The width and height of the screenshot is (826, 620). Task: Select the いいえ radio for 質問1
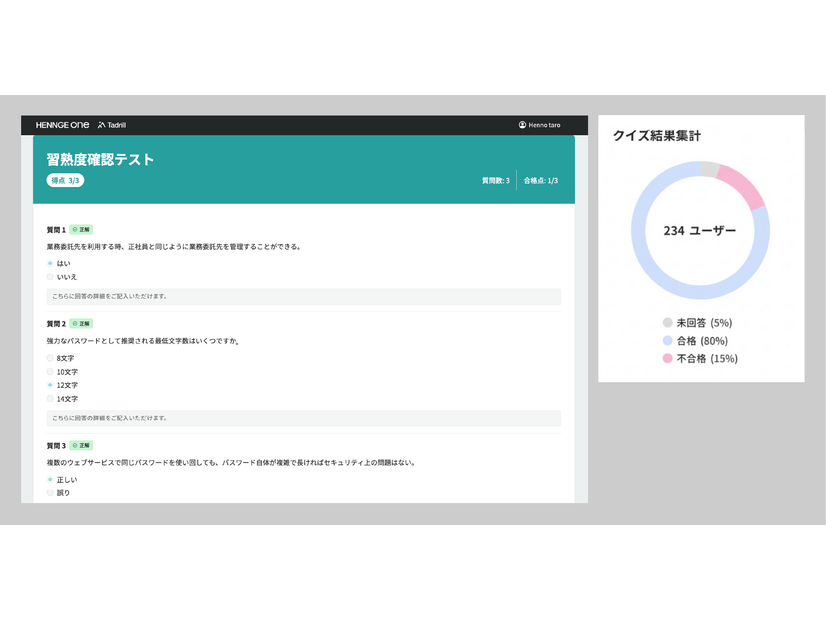(x=48, y=277)
